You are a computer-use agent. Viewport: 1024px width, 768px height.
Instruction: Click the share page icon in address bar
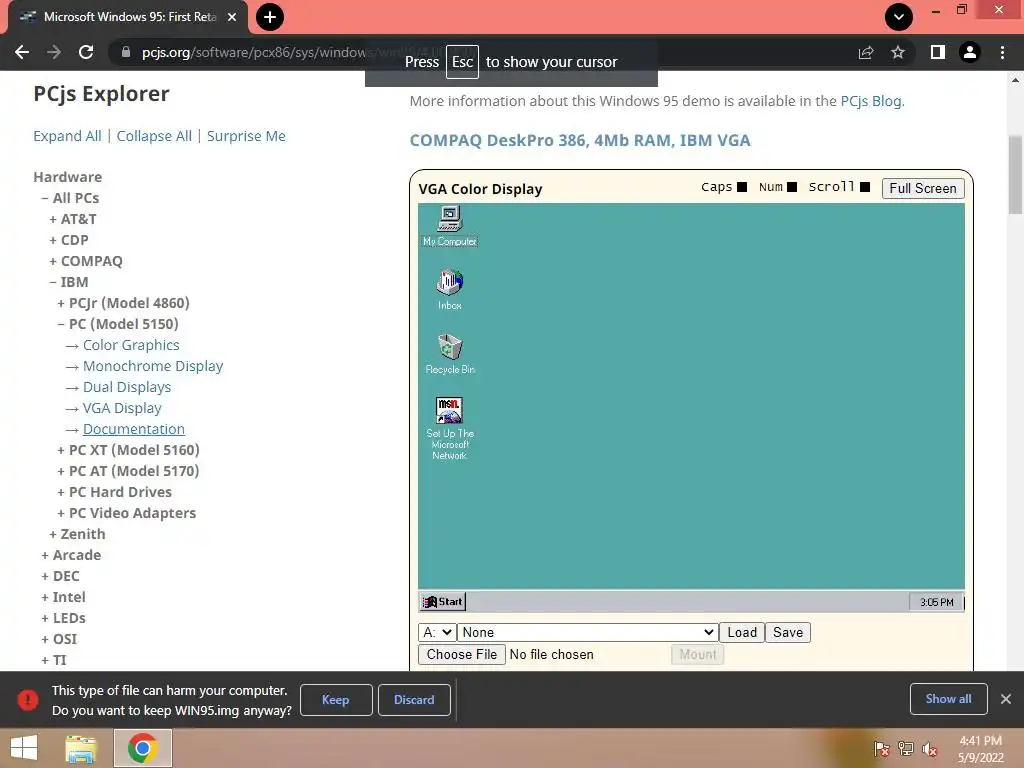pyautogui.click(x=866, y=52)
